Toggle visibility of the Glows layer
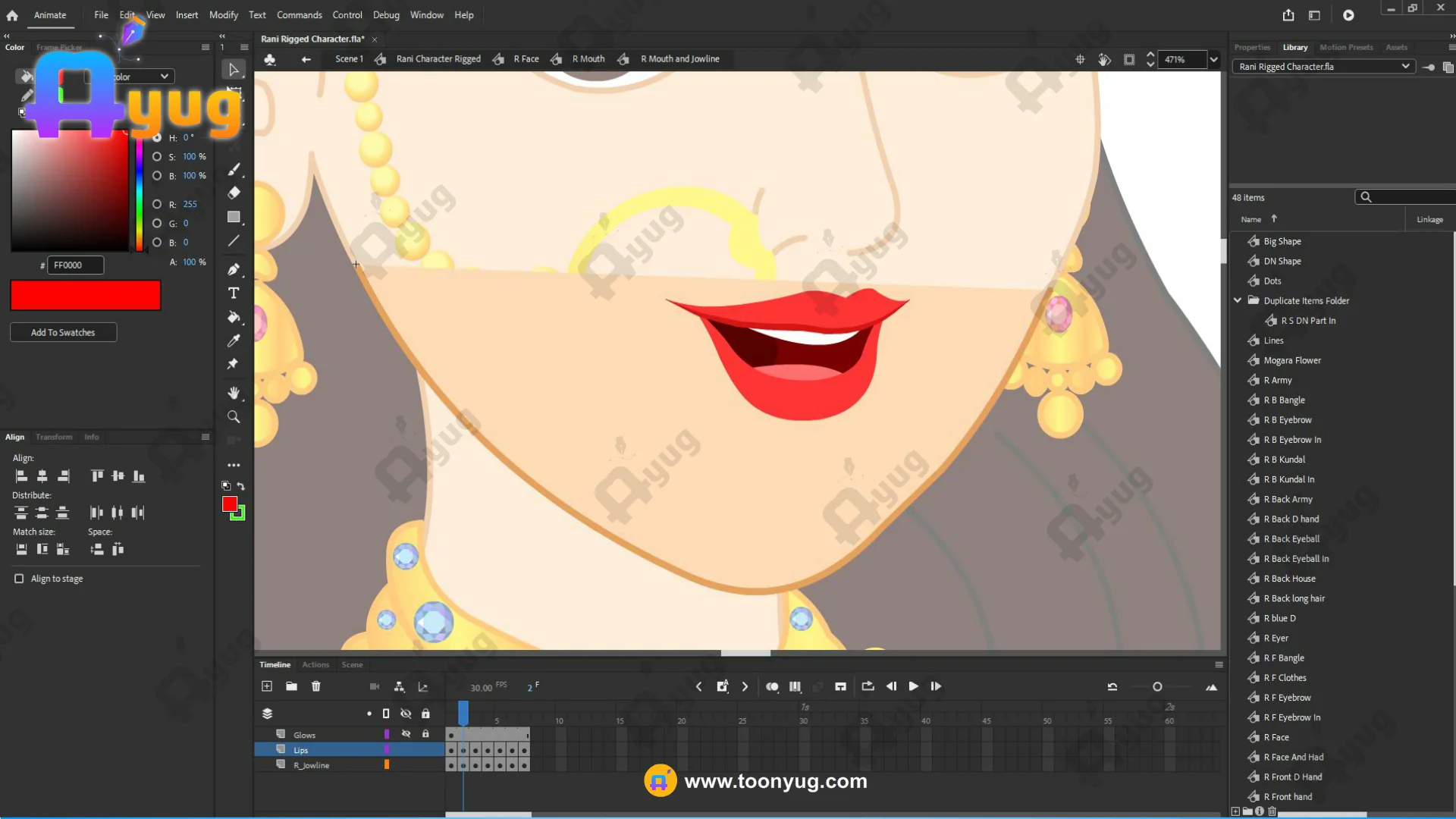Screen dimensions: 1456x819 tap(406, 734)
